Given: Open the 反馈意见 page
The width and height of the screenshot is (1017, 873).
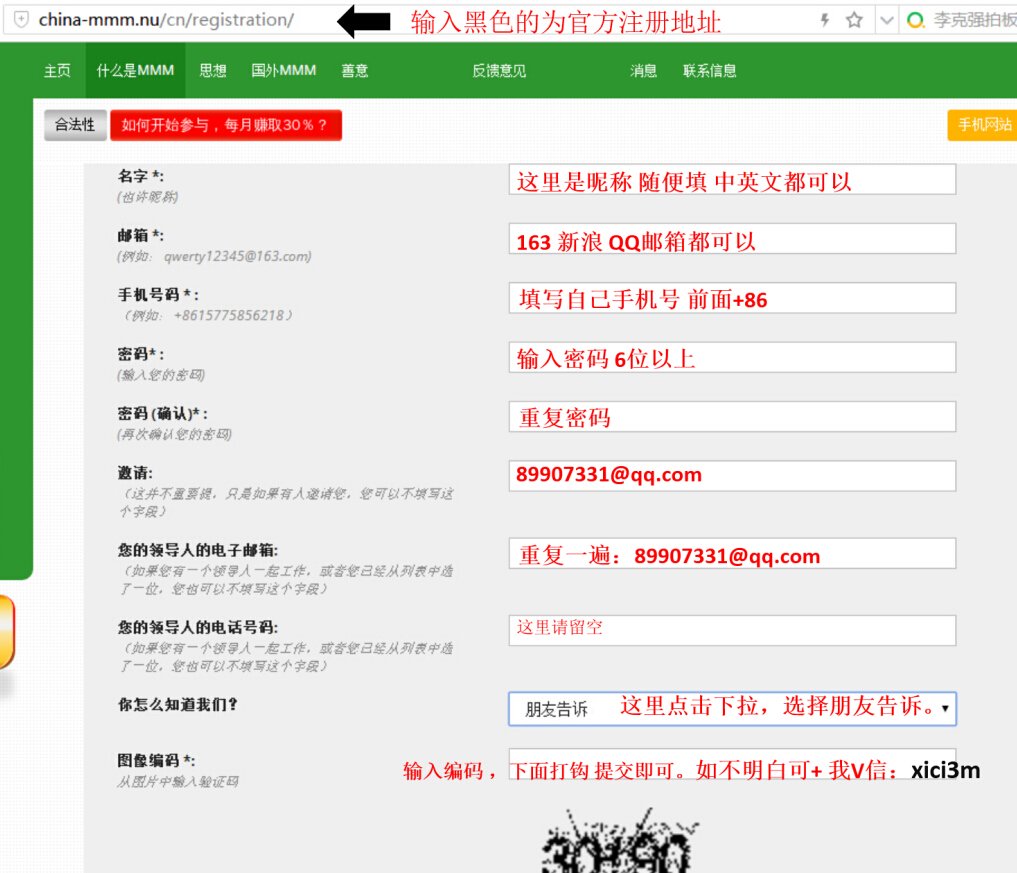Looking at the screenshot, I should [498, 71].
